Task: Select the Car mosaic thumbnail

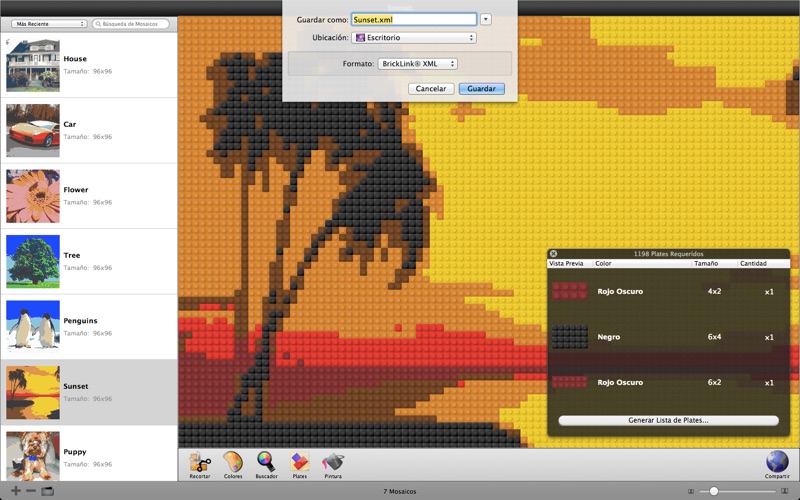Action: click(x=33, y=131)
